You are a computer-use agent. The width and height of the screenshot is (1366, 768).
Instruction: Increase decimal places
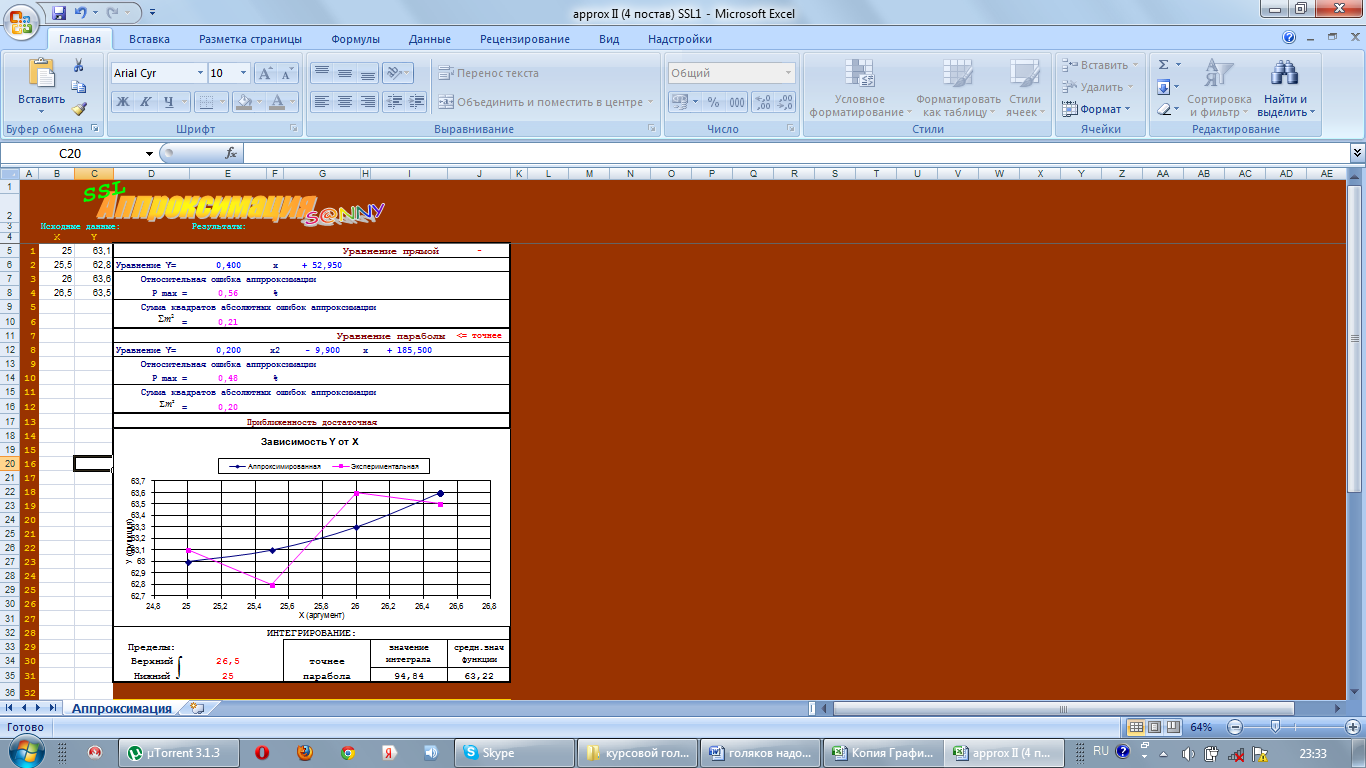pos(762,102)
